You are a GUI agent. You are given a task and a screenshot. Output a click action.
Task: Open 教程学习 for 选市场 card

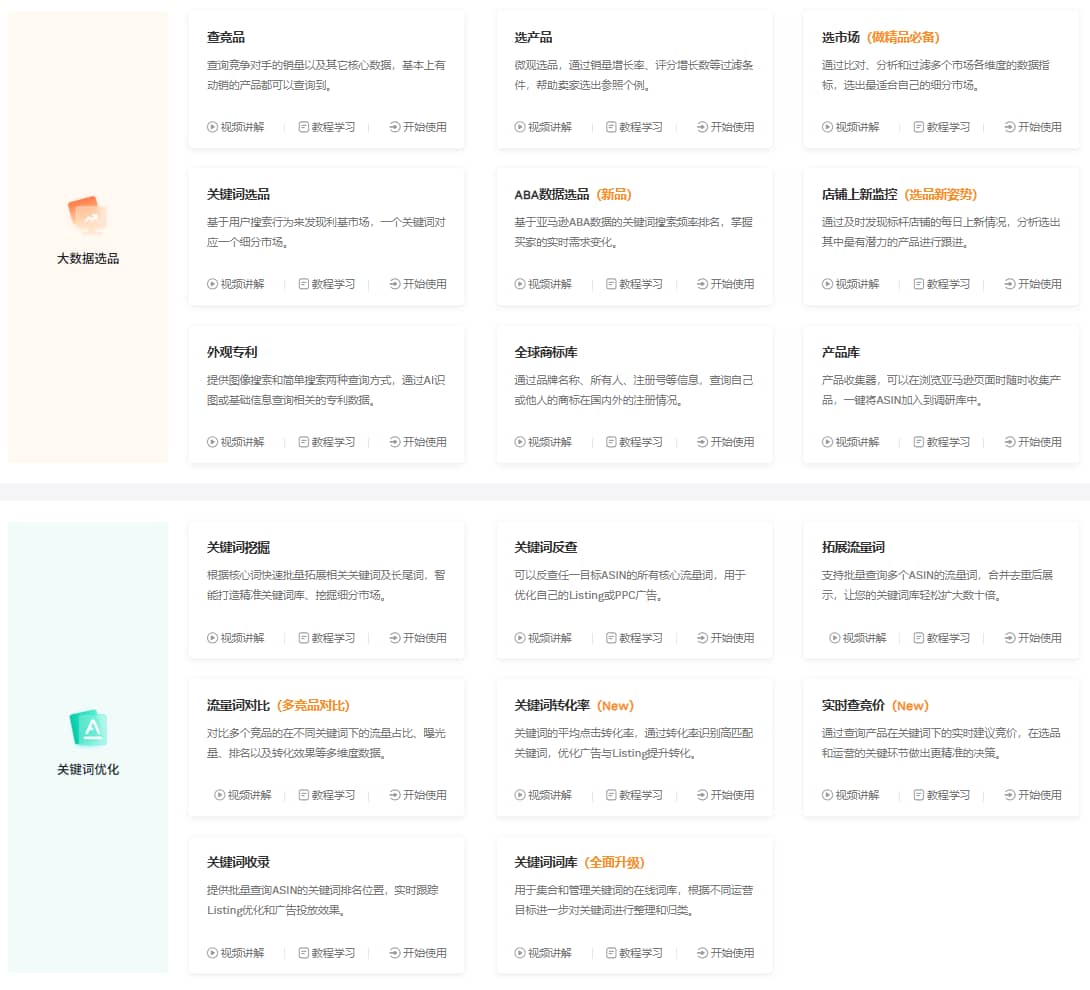(941, 127)
